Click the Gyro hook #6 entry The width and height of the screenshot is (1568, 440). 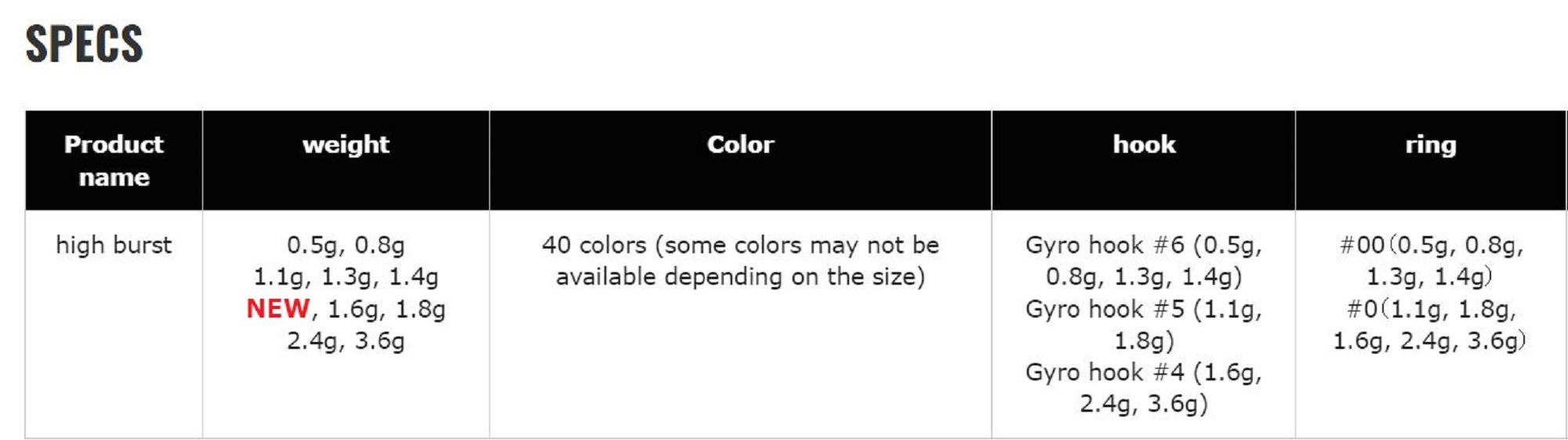[1144, 260]
